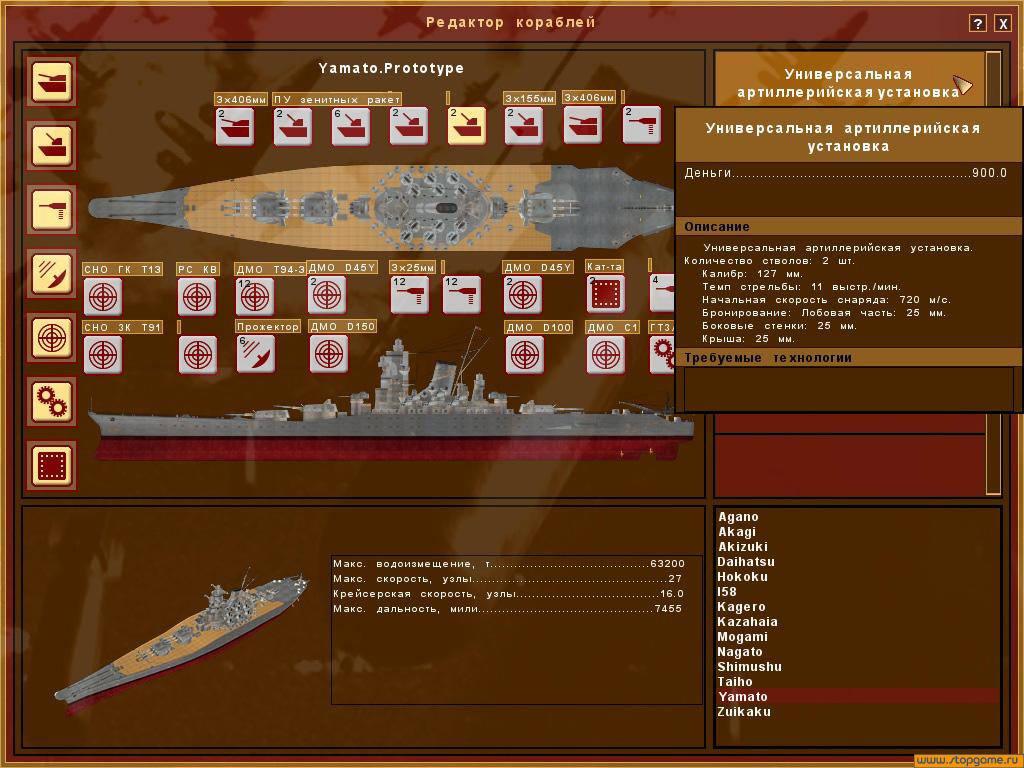Choose the searchlight category in left sidebar
The width and height of the screenshot is (1024, 768).
point(50,274)
